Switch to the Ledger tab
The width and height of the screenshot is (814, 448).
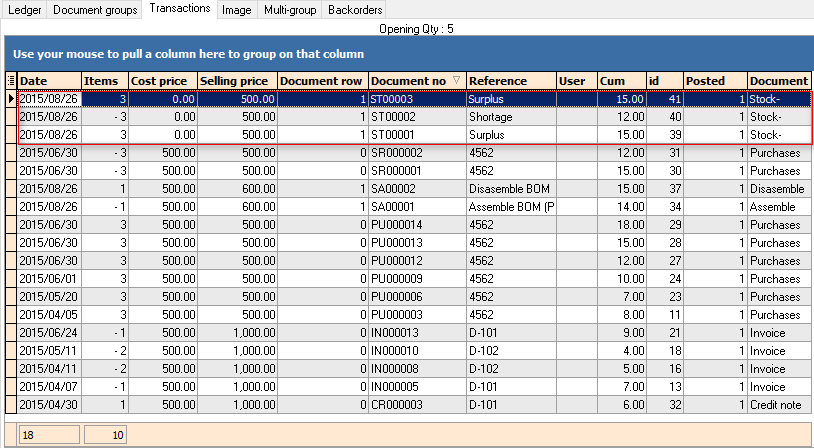pos(25,10)
